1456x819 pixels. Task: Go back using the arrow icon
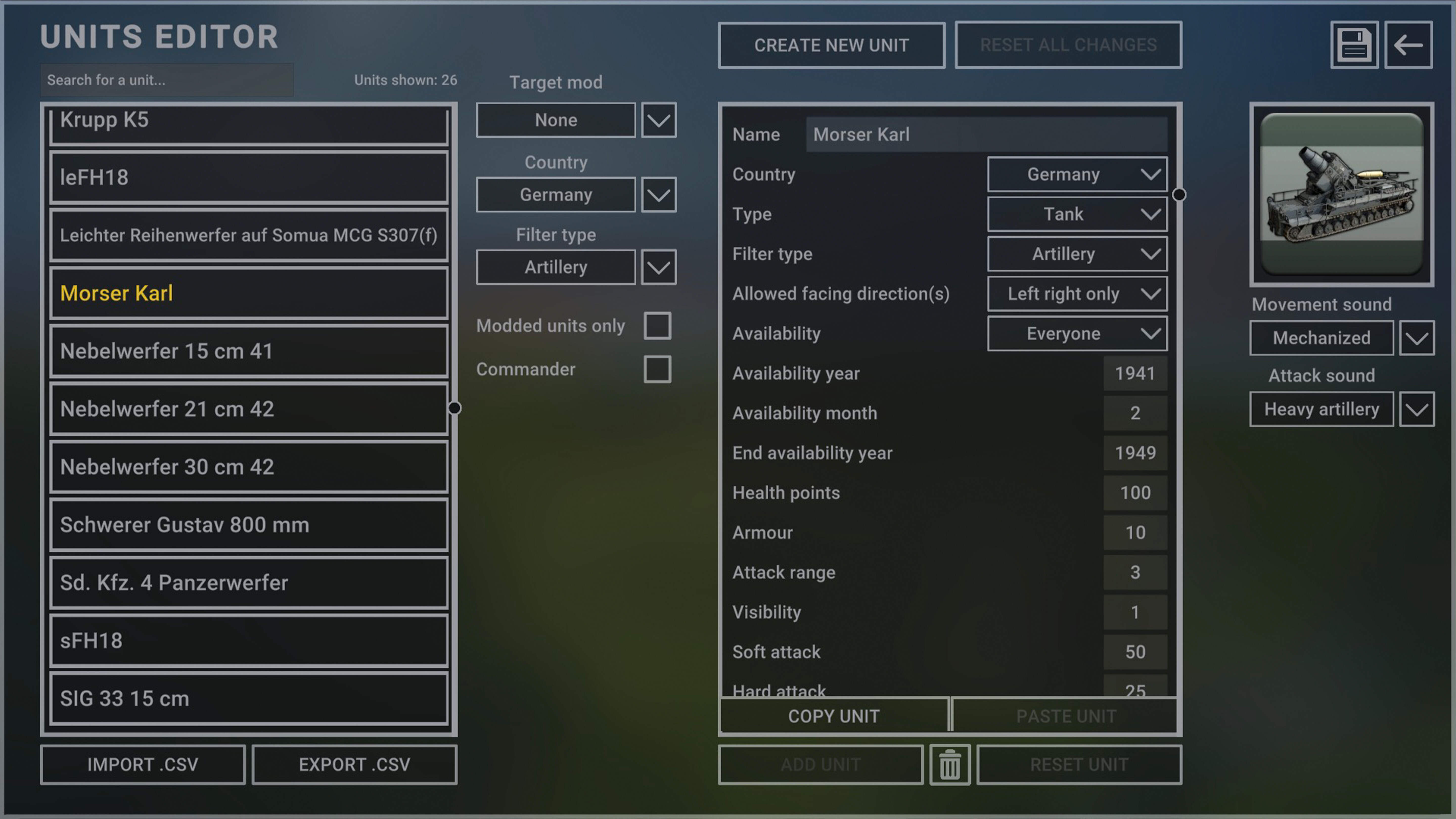(1408, 45)
